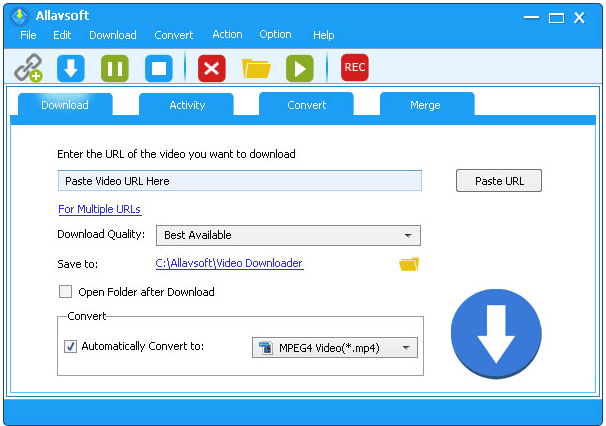Pause download with green pause icon

(114, 68)
